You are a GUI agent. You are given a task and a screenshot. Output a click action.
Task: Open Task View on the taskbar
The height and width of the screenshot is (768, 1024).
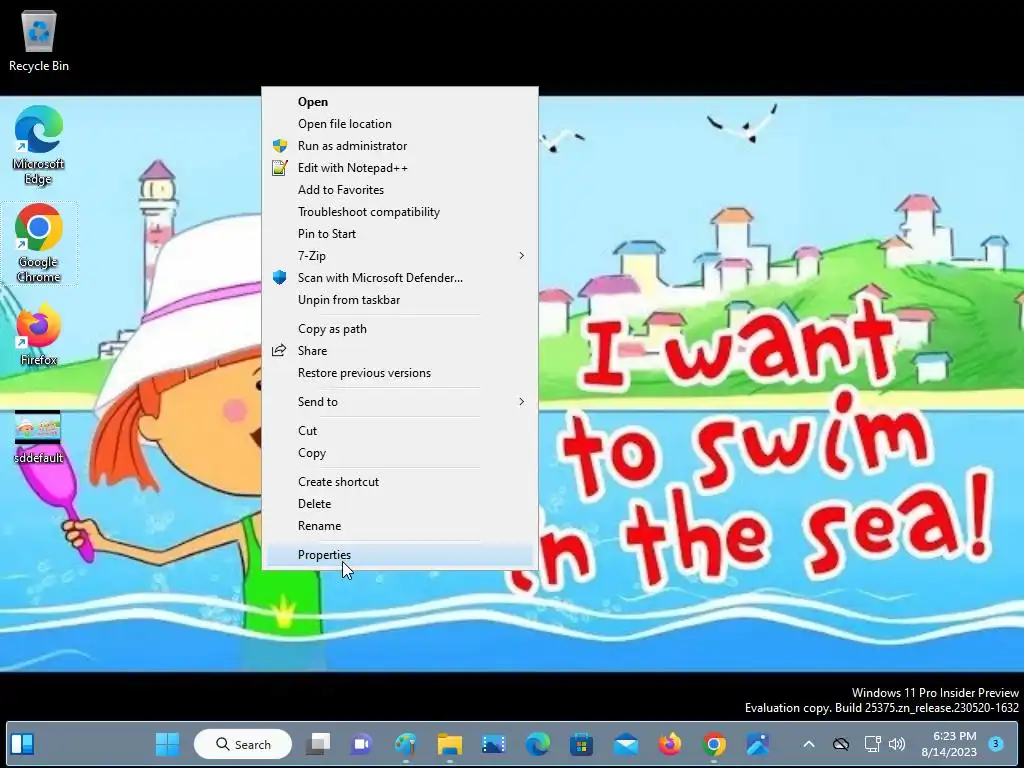[319, 744]
